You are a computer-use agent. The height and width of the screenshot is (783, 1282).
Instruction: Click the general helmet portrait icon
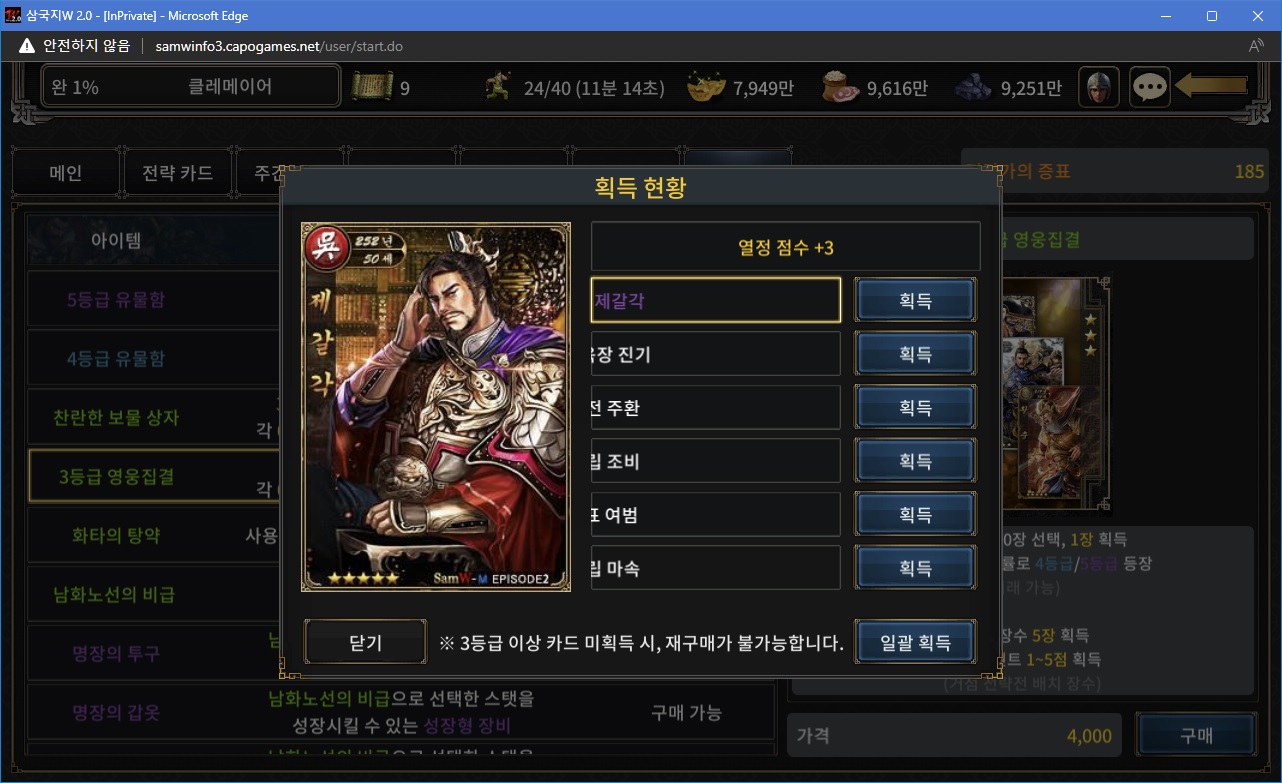pos(1099,87)
